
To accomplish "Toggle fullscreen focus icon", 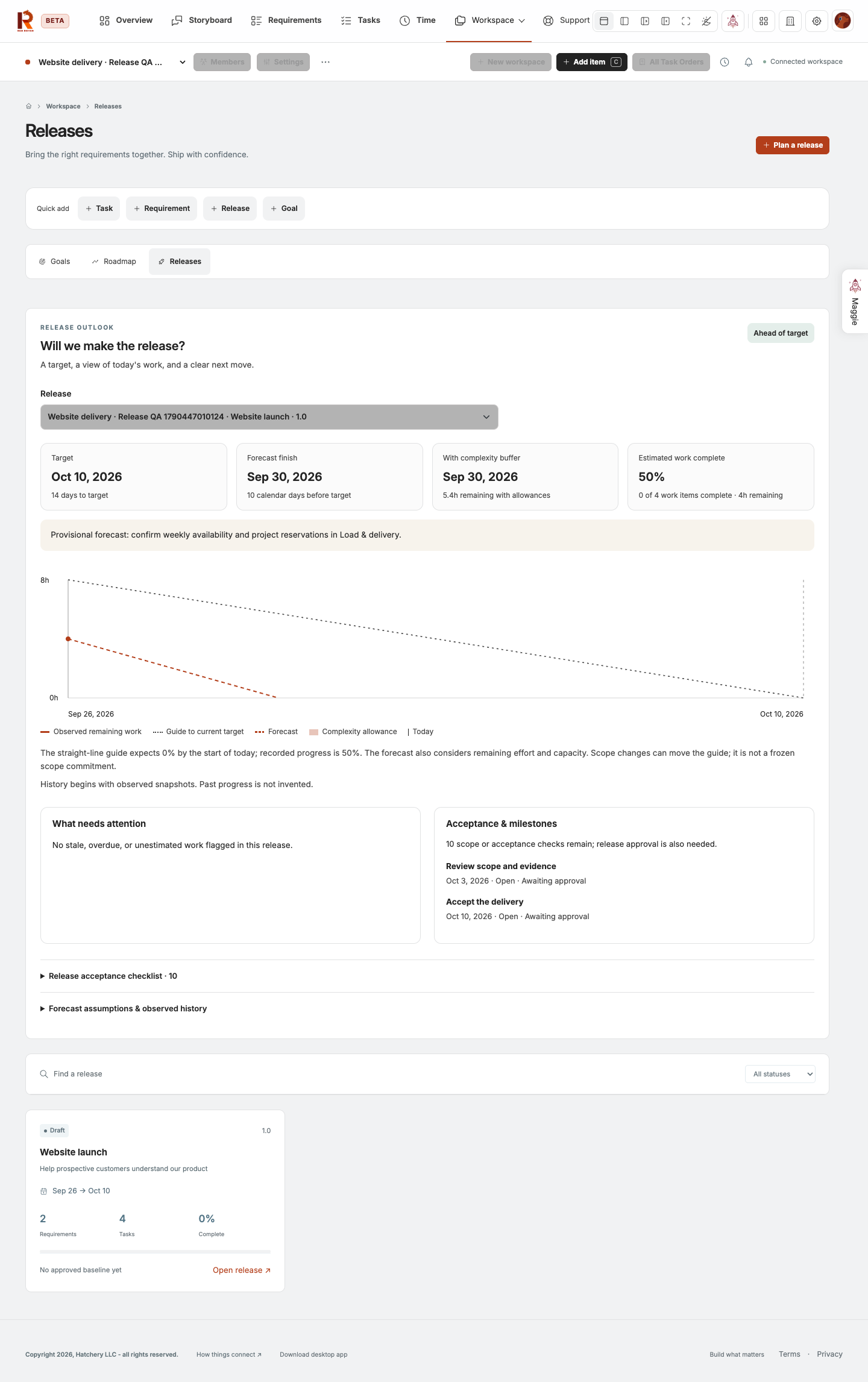I will tap(686, 21).
